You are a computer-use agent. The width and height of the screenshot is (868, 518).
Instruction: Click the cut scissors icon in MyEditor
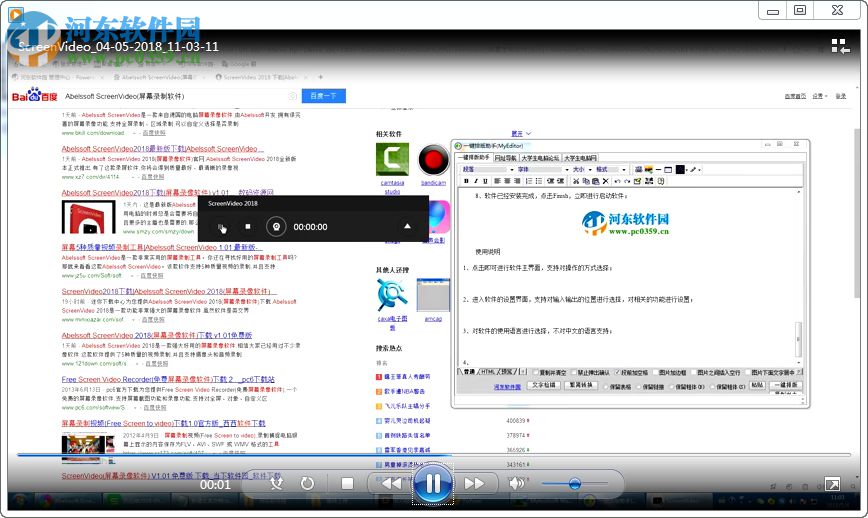pyautogui.click(x=576, y=181)
